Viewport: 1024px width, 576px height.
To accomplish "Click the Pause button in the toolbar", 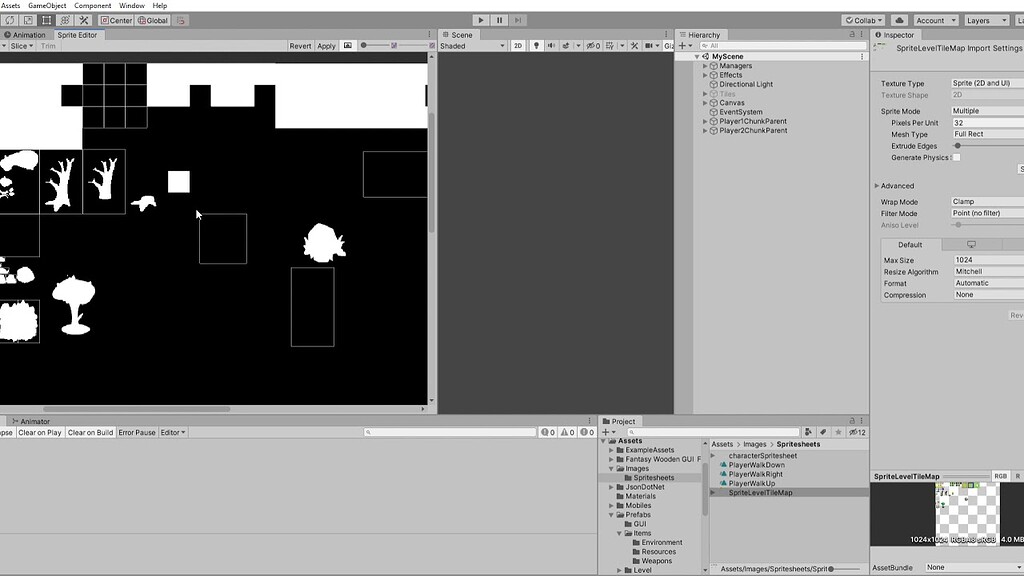I will [x=497, y=19].
